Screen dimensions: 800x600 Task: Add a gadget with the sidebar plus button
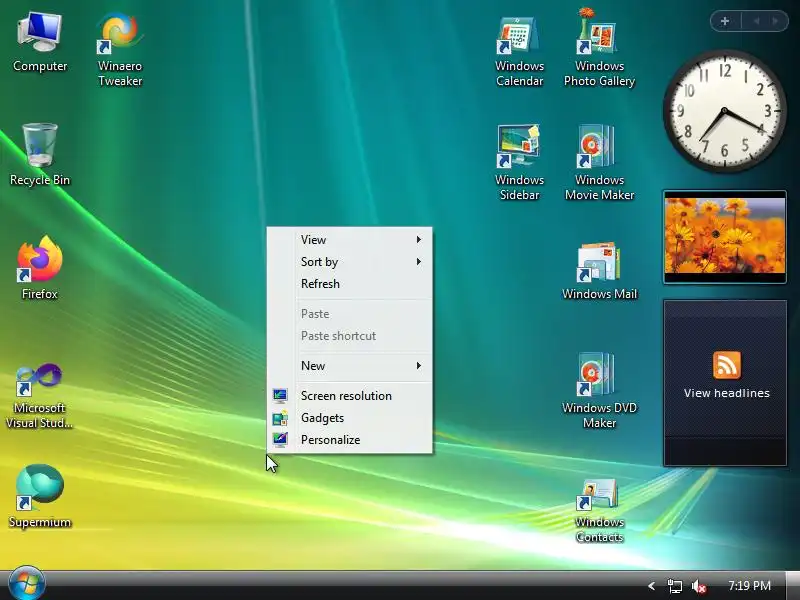click(725, 21)
